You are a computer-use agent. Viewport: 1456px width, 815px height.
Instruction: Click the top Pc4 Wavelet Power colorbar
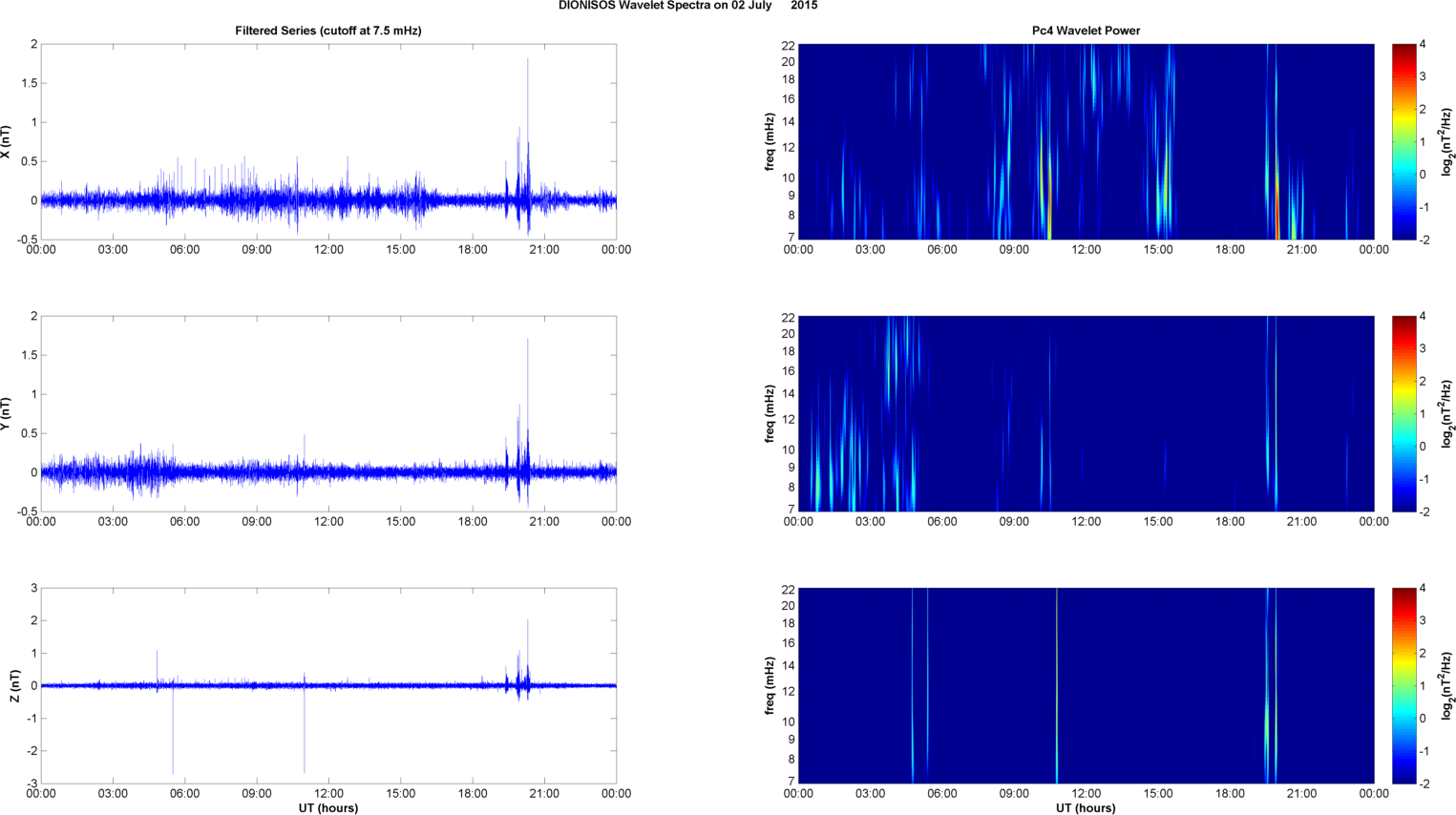(1403, 141)
